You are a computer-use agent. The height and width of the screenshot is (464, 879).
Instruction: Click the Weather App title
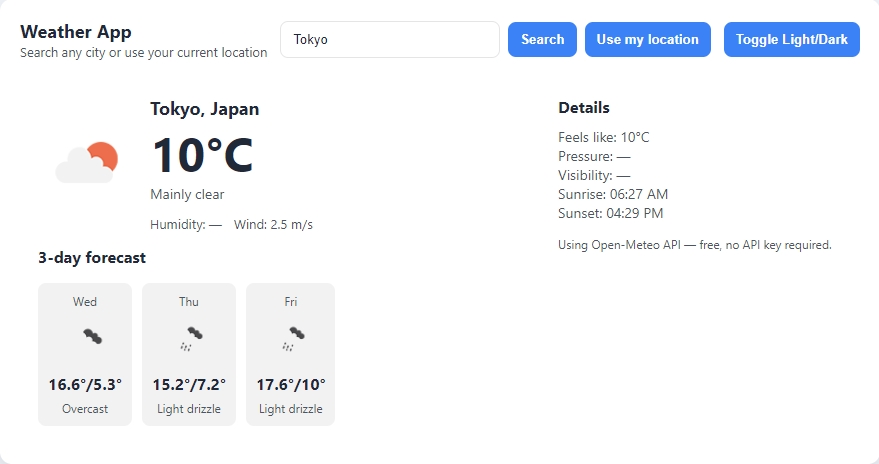[x=76, y=32]
